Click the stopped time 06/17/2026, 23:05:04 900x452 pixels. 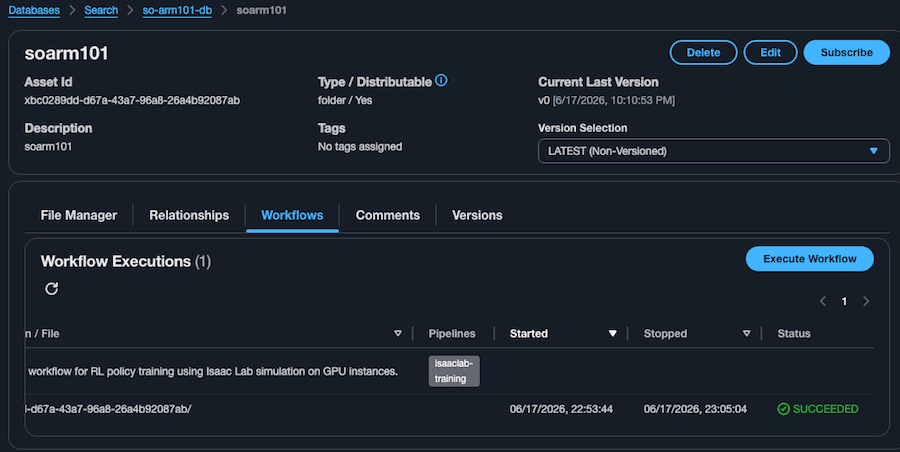(695, 409)
